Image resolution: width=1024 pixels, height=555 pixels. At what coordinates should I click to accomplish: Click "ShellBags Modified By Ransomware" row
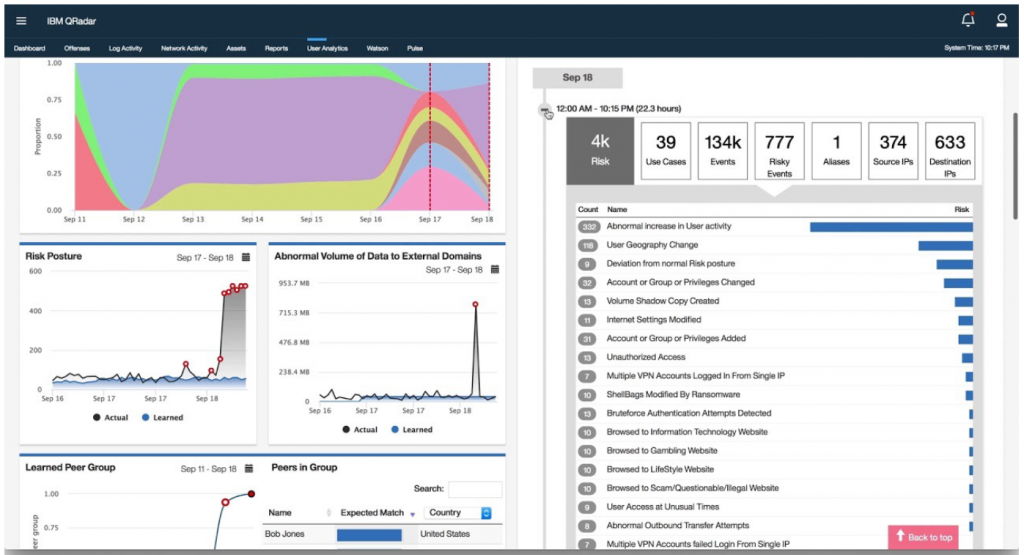[775, 395]
